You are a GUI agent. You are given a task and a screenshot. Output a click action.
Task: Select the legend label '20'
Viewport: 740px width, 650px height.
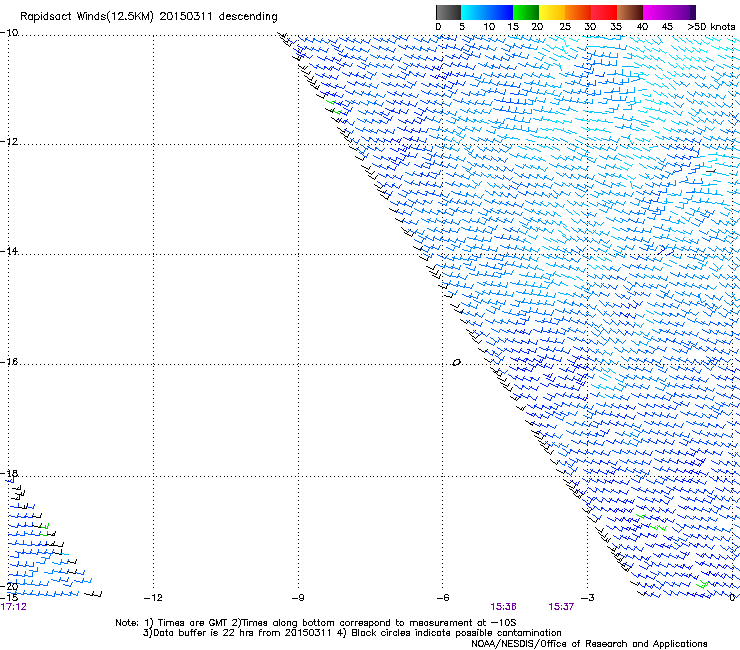pyautogui.click(x=538, y=27)
